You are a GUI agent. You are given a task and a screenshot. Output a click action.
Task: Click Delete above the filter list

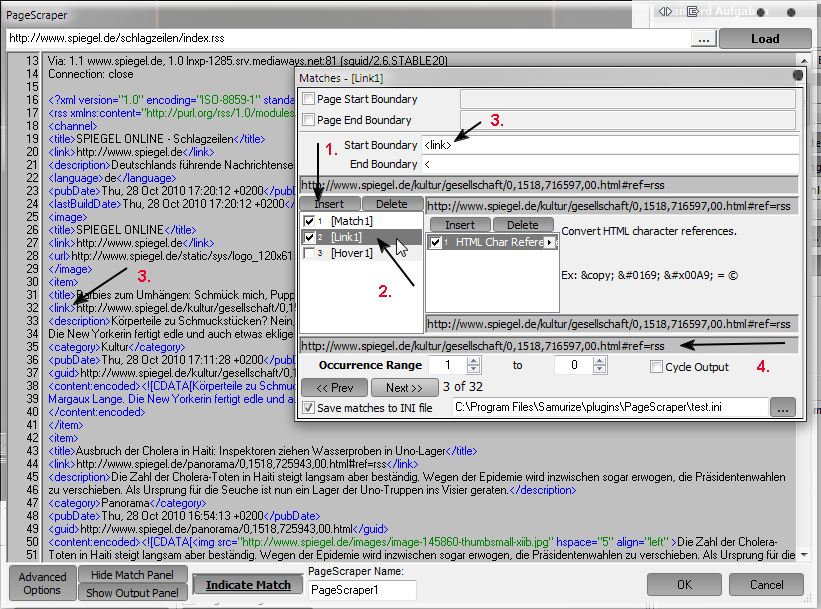tap(523, 225)
